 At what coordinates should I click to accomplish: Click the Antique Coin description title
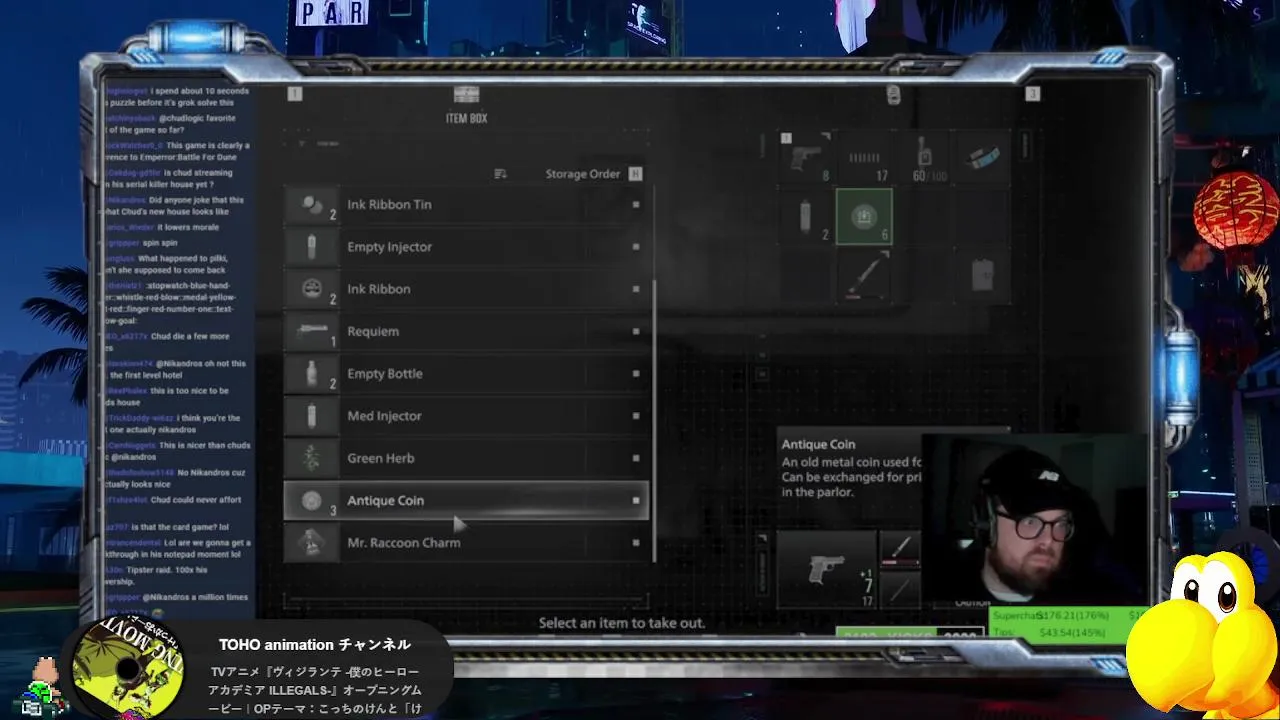click(818, 444)
